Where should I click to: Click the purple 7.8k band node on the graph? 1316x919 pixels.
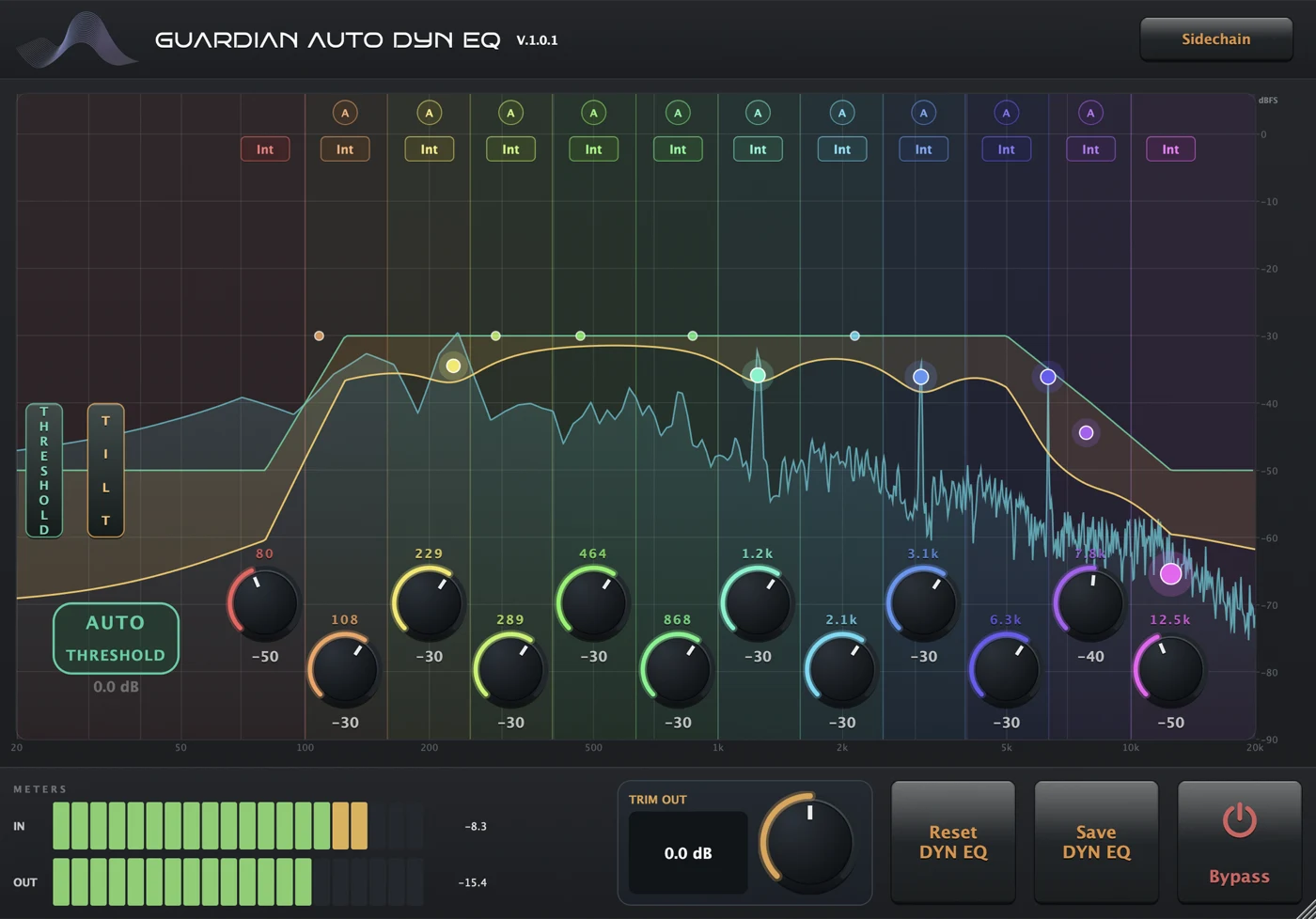click(x=1087, y=433)
